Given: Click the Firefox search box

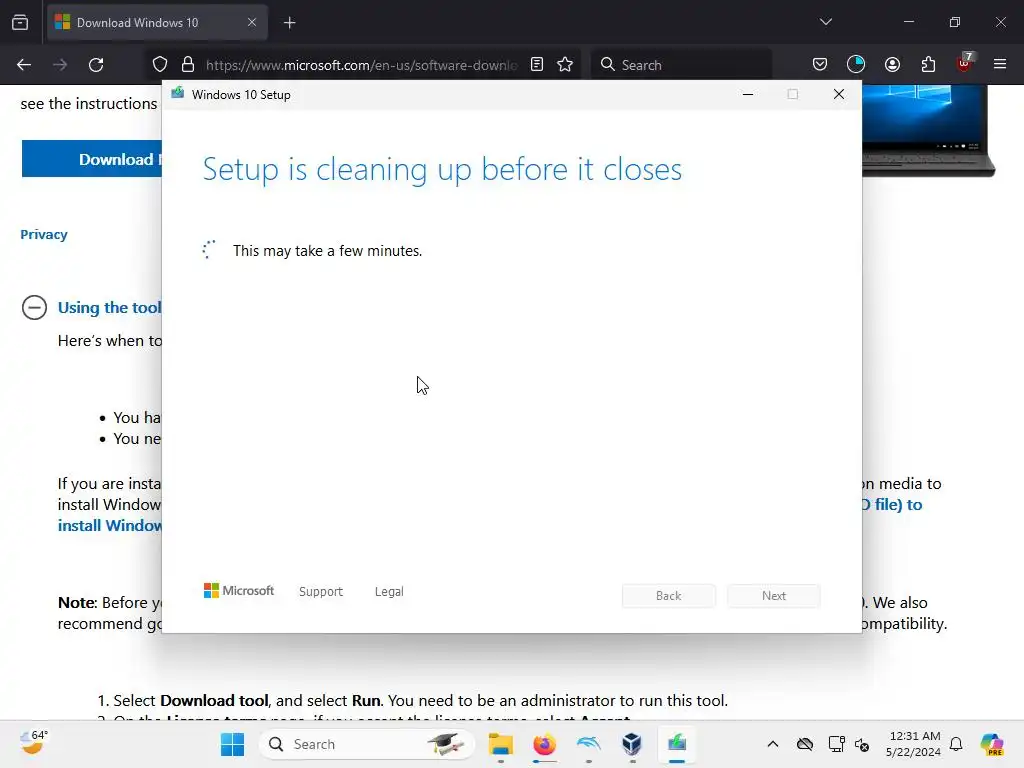Looking at the screenshot, I should click(x=681, y=65).
